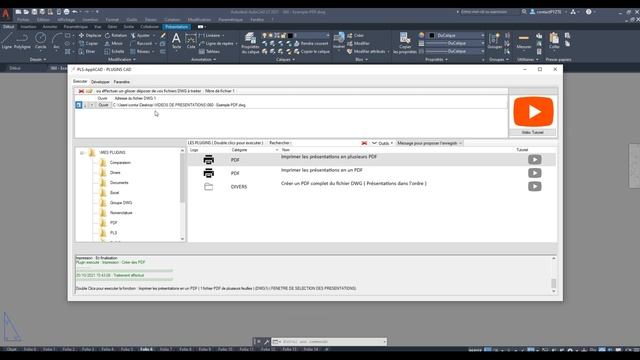The height and width of the screenshot is (360, 640).
Task: Click the Ouvrir button beside file path
Action: pos(103,105)
